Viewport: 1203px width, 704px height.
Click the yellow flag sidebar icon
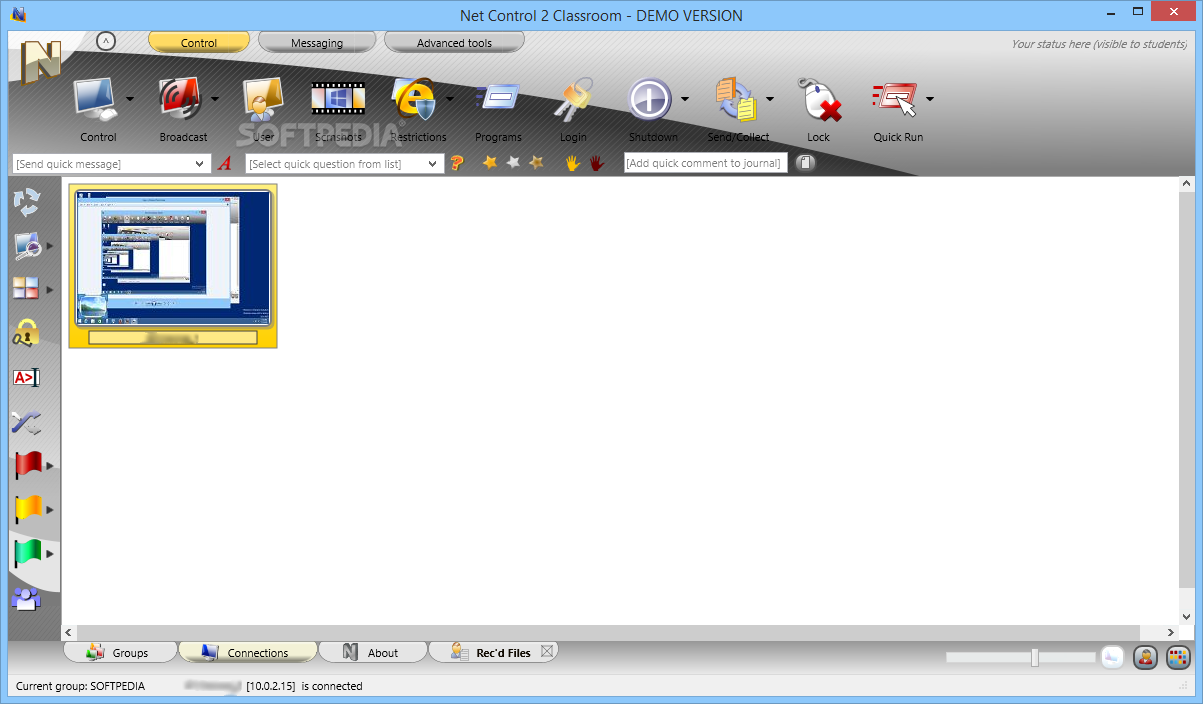coord(26,509)
